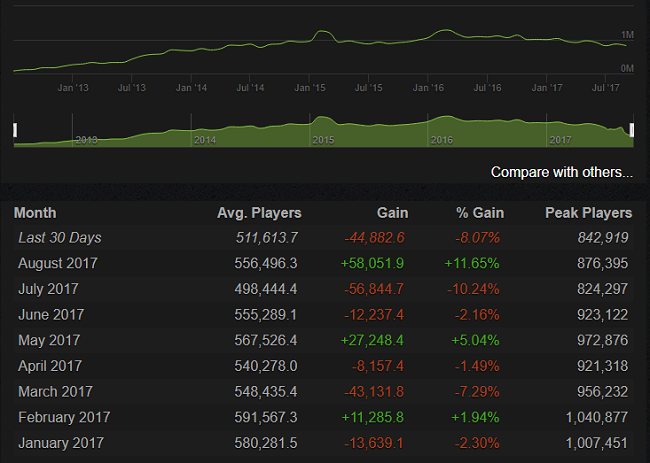Viewport: 650px width, 463px height.
Task: Click the gain value -13,639.1
Action: click(374, 443)
